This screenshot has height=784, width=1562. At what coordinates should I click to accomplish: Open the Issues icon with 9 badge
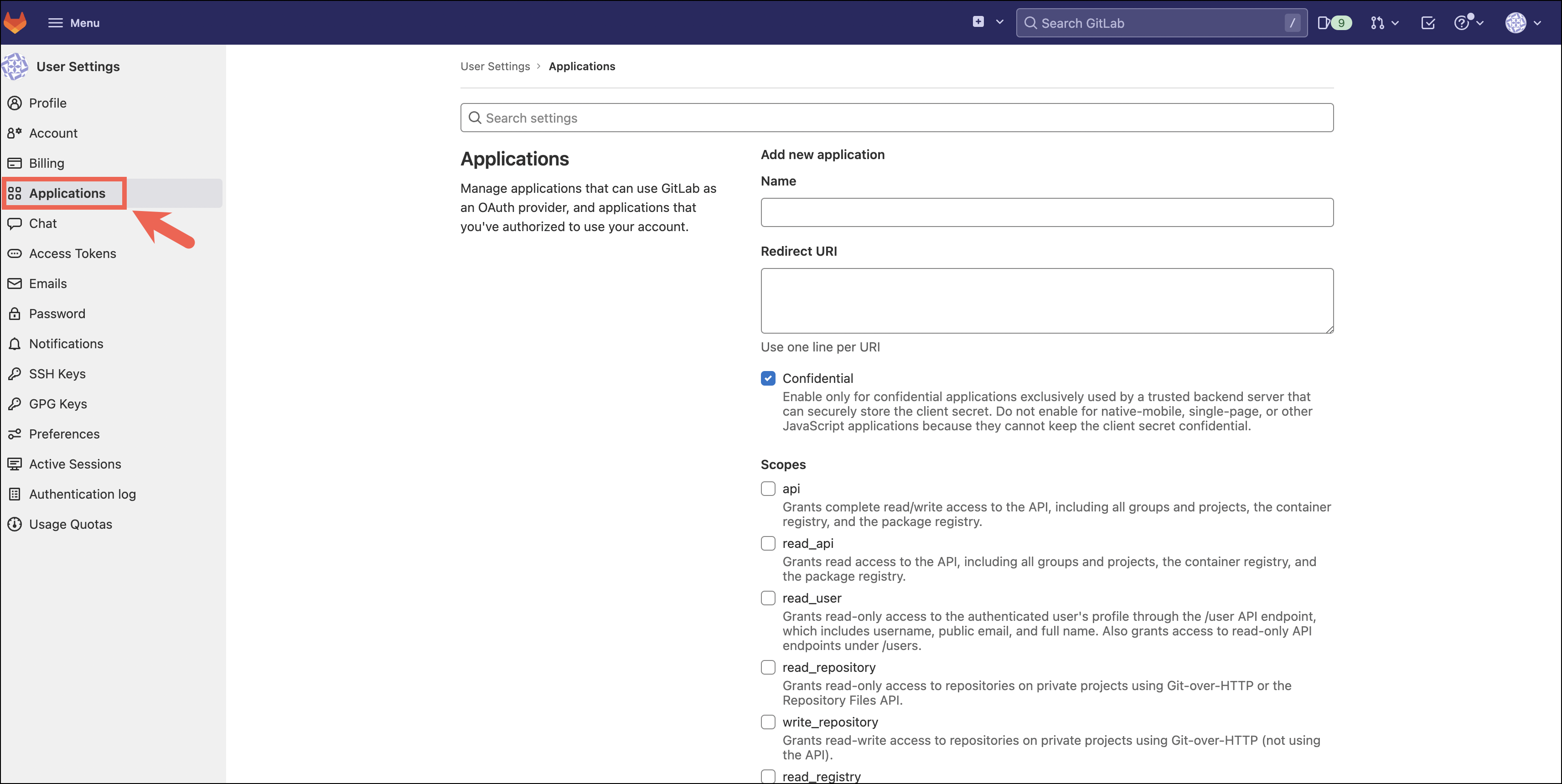(x=1334, y=22)
